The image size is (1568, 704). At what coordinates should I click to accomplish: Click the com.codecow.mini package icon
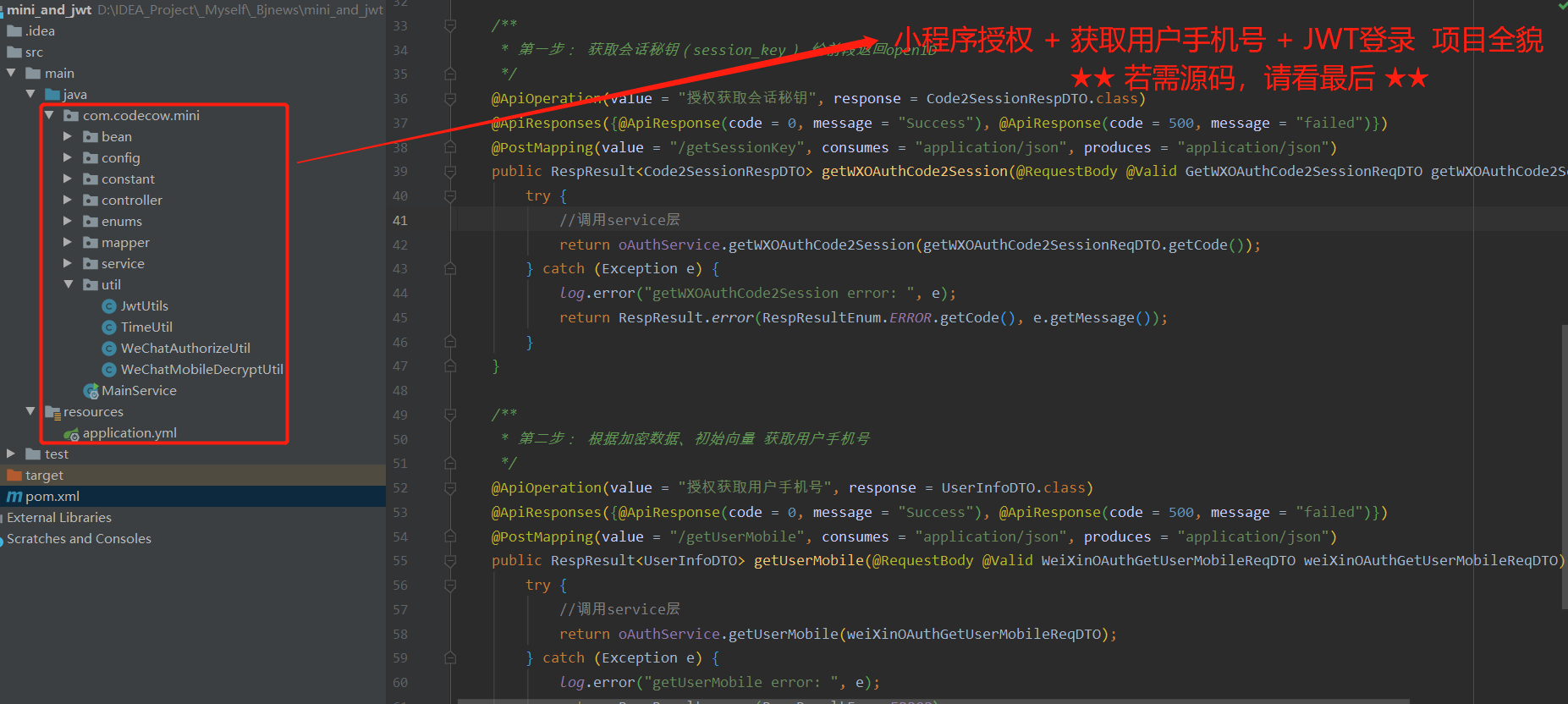[71, 116]
